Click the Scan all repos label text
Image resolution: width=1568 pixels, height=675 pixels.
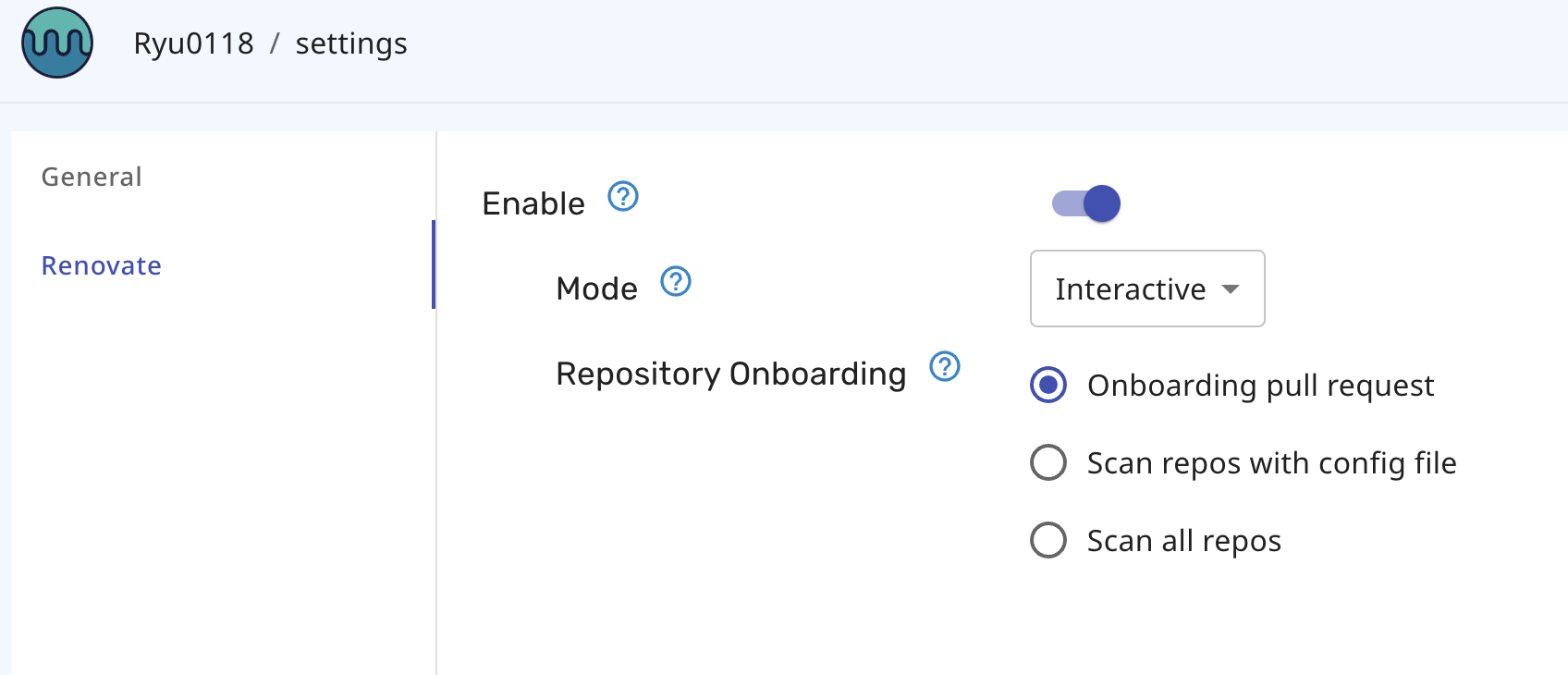[x=1183, y=541]
